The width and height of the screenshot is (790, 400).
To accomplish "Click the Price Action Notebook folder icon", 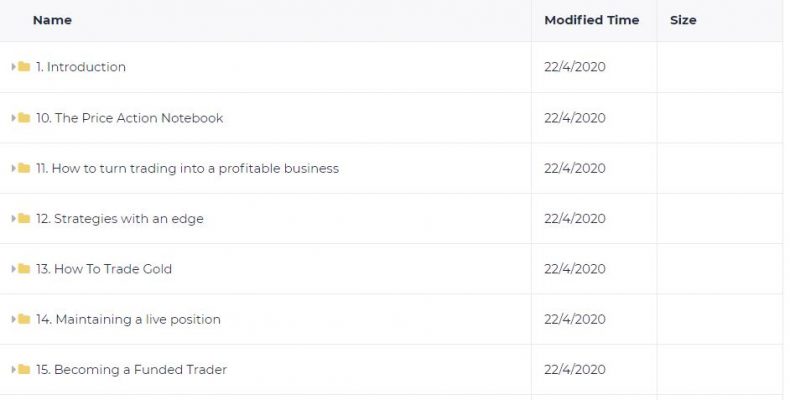I will (24, 118).
